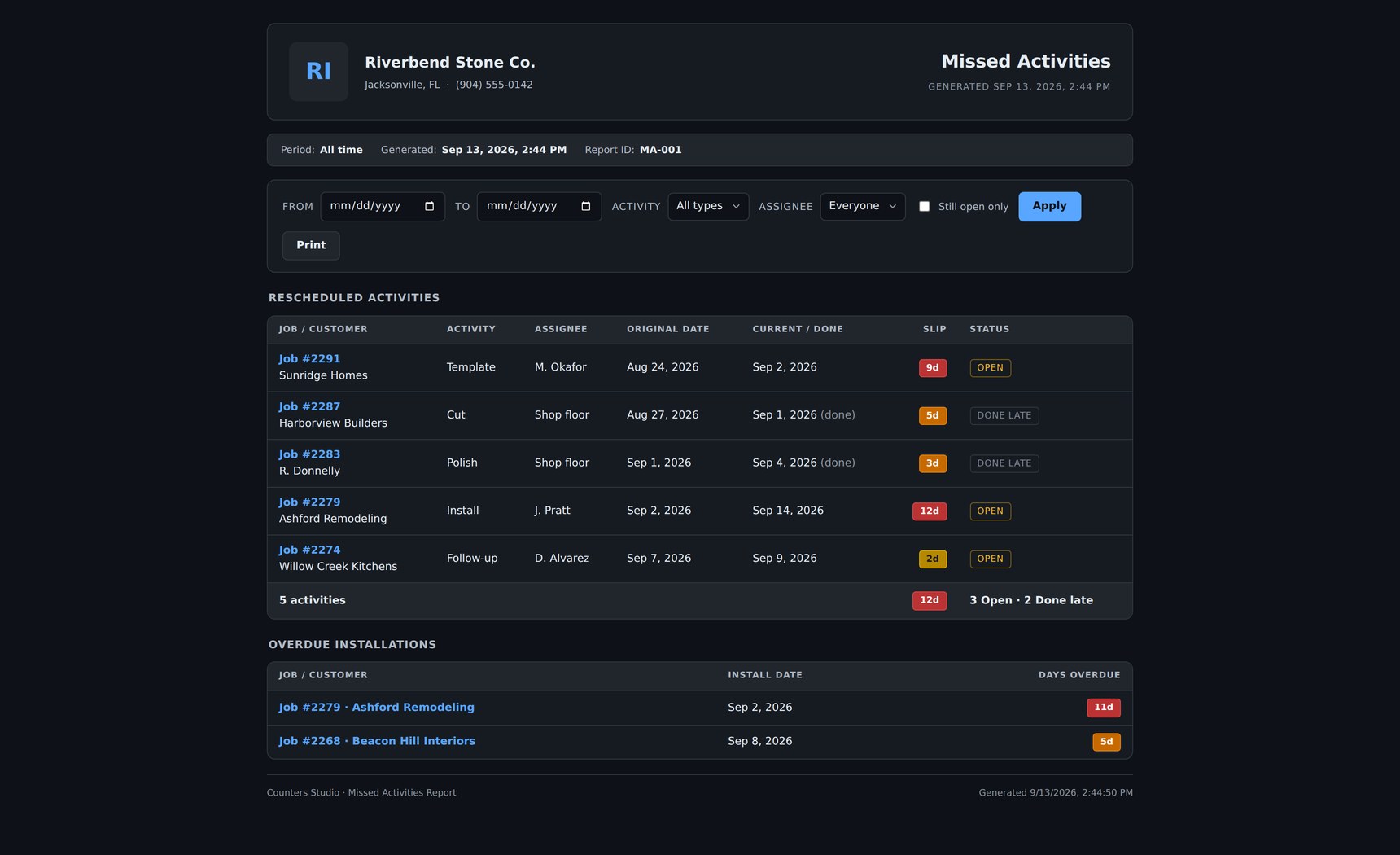Click the (904) 555-0142 phone number
Image resolution: width=1400 pixels, height=855 pixels.
click(x=494, y=85)
